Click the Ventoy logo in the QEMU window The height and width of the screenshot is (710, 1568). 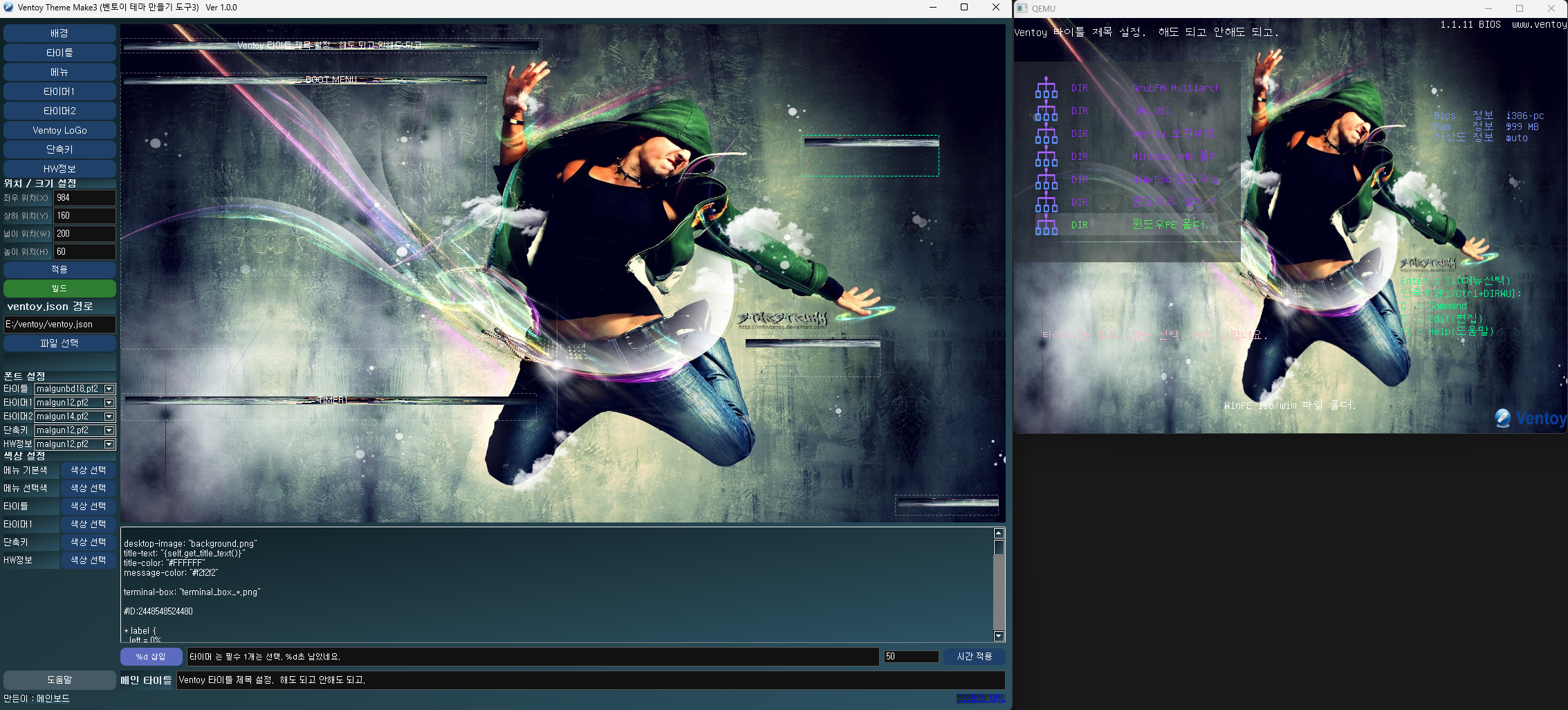pyautogui.click(x=1530, y=418)
